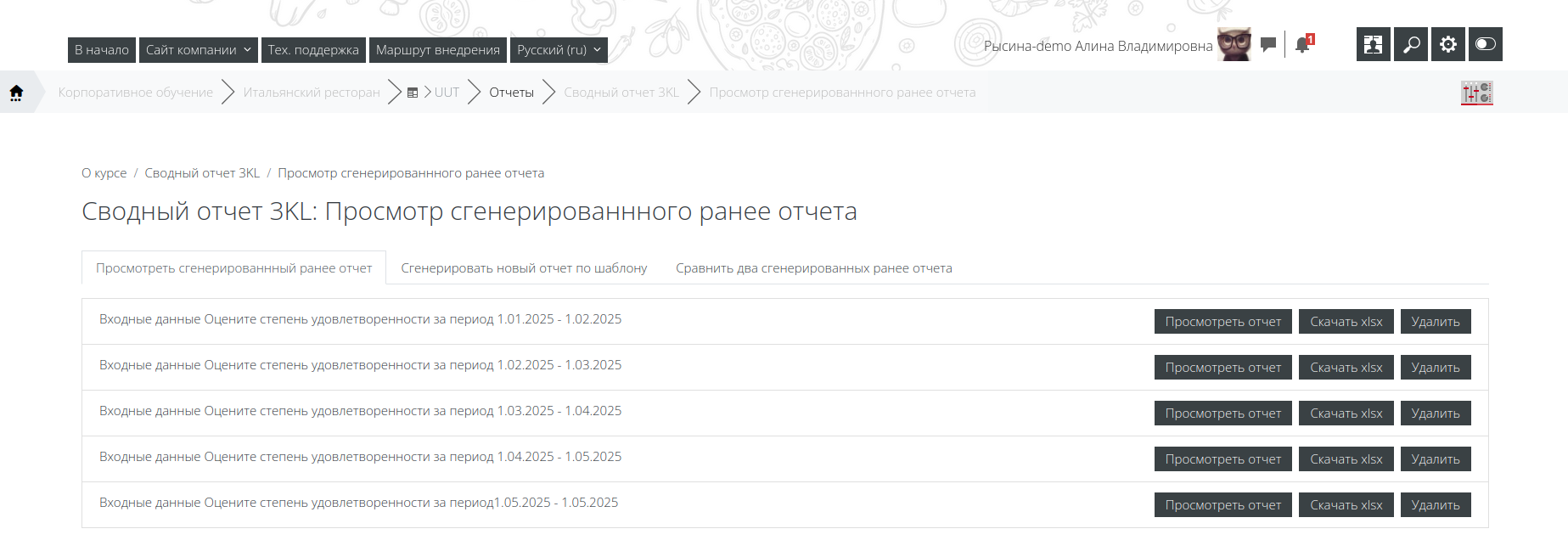View report for period 1.01.2025 - 1.02.2025
Screen dimensions: 1568x557
tap(1222, 322)
